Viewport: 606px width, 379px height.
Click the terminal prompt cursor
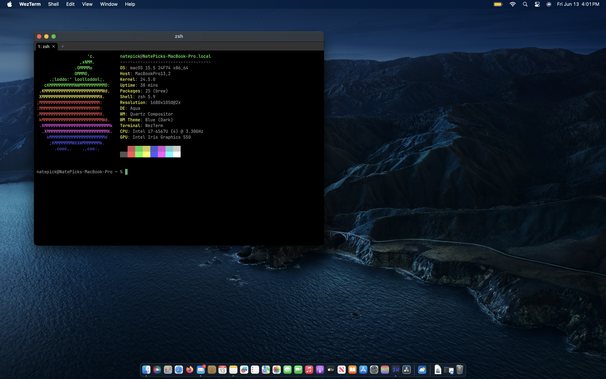click(x=126, y=172)
